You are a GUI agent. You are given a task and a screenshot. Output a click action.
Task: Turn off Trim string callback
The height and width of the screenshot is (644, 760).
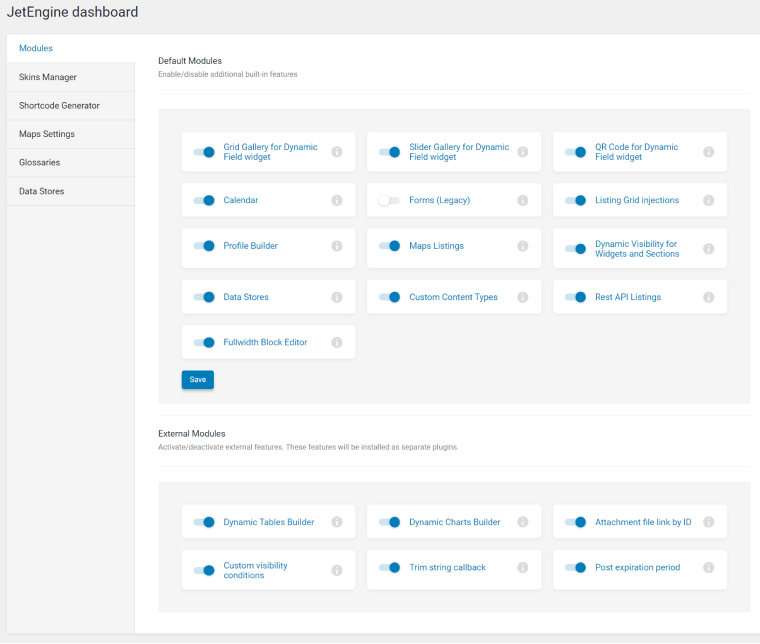[390, 567]
